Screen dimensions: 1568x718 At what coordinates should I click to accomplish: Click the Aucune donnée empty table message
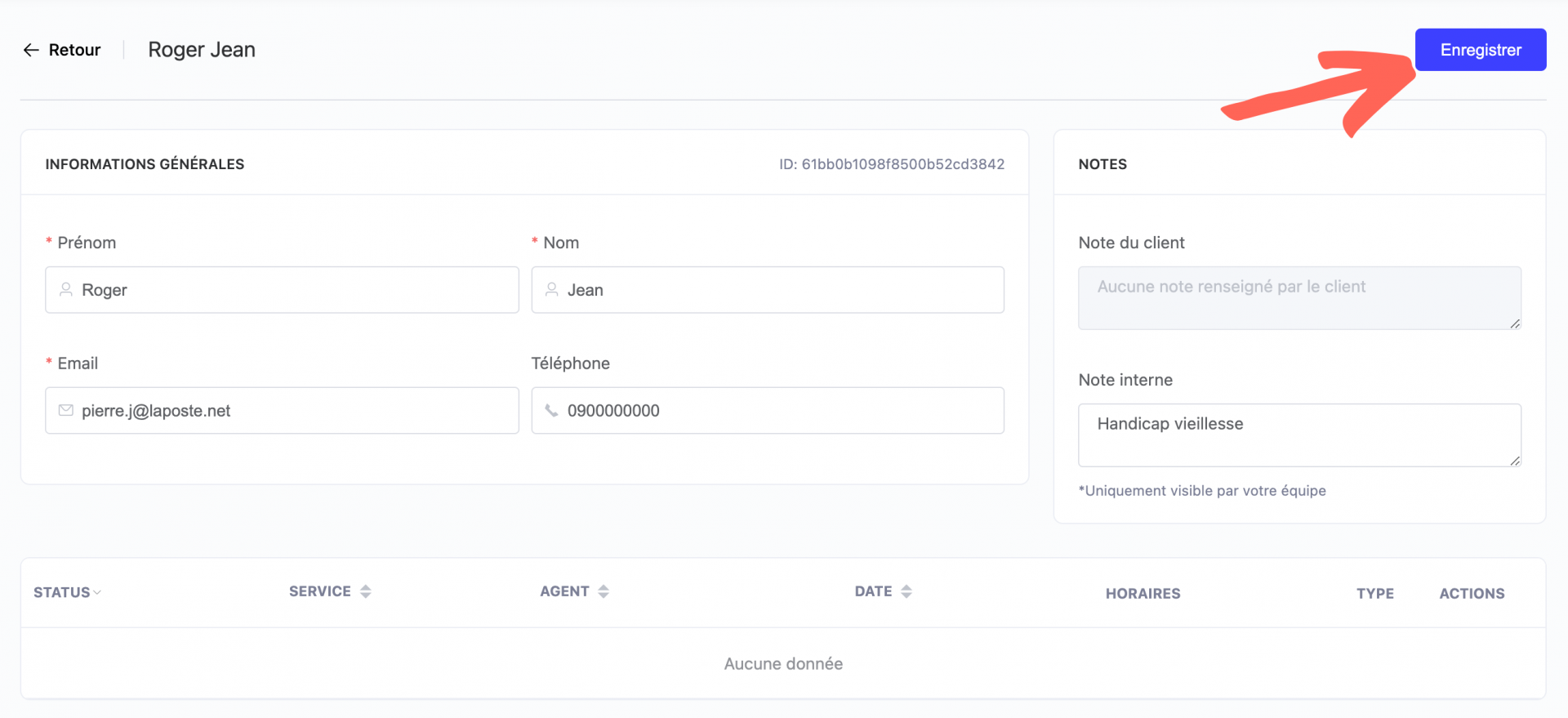tap(783, 664)
